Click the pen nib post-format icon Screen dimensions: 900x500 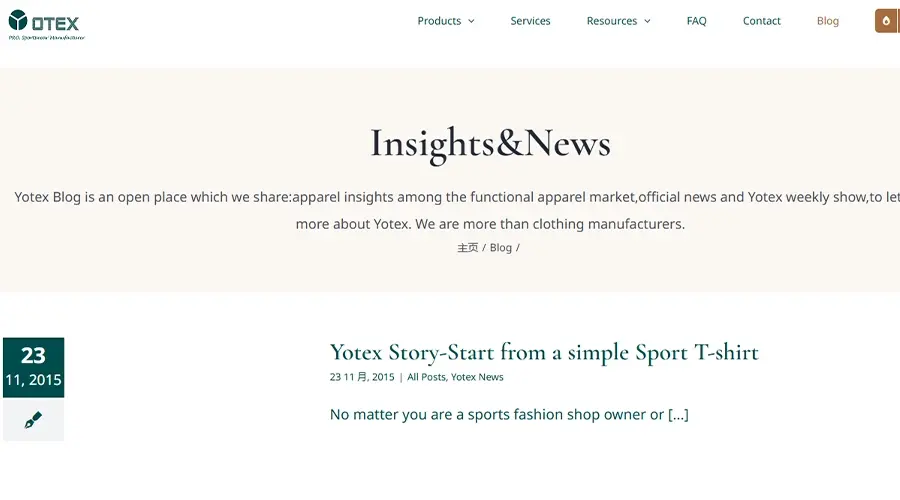point(33,420)
